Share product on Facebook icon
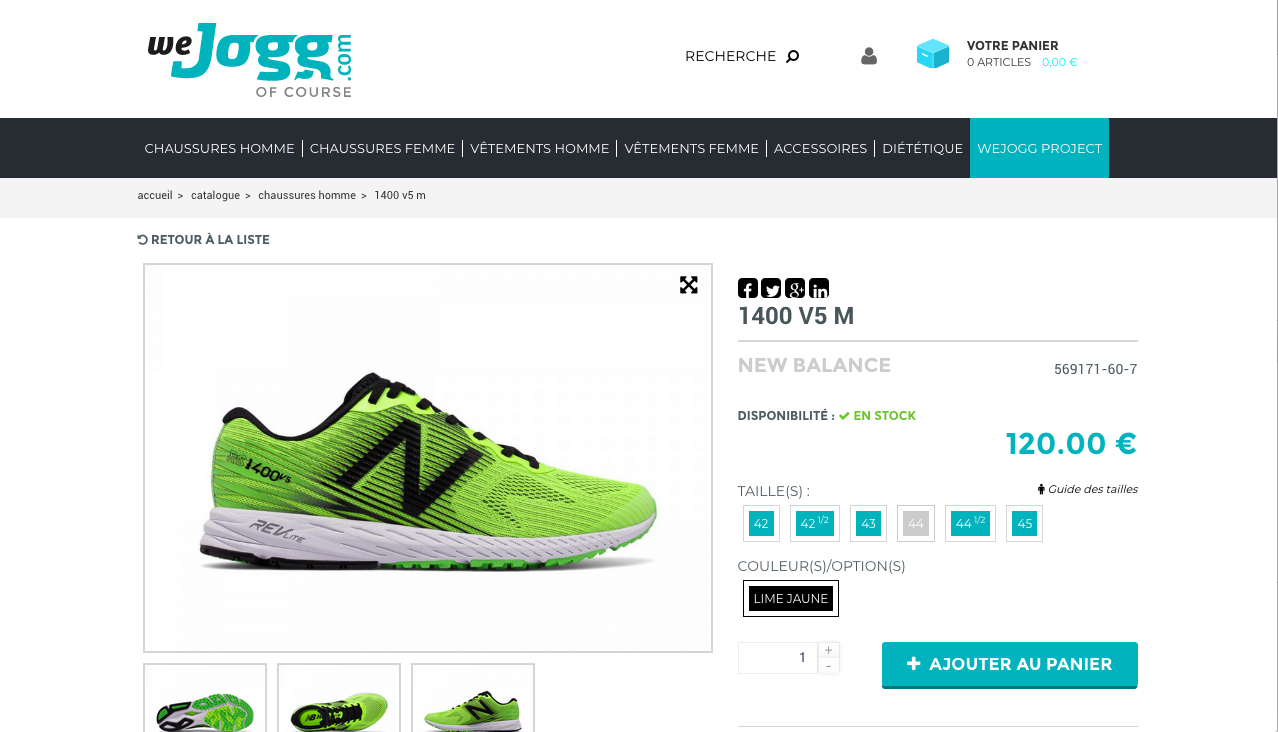 click(748, 288)
